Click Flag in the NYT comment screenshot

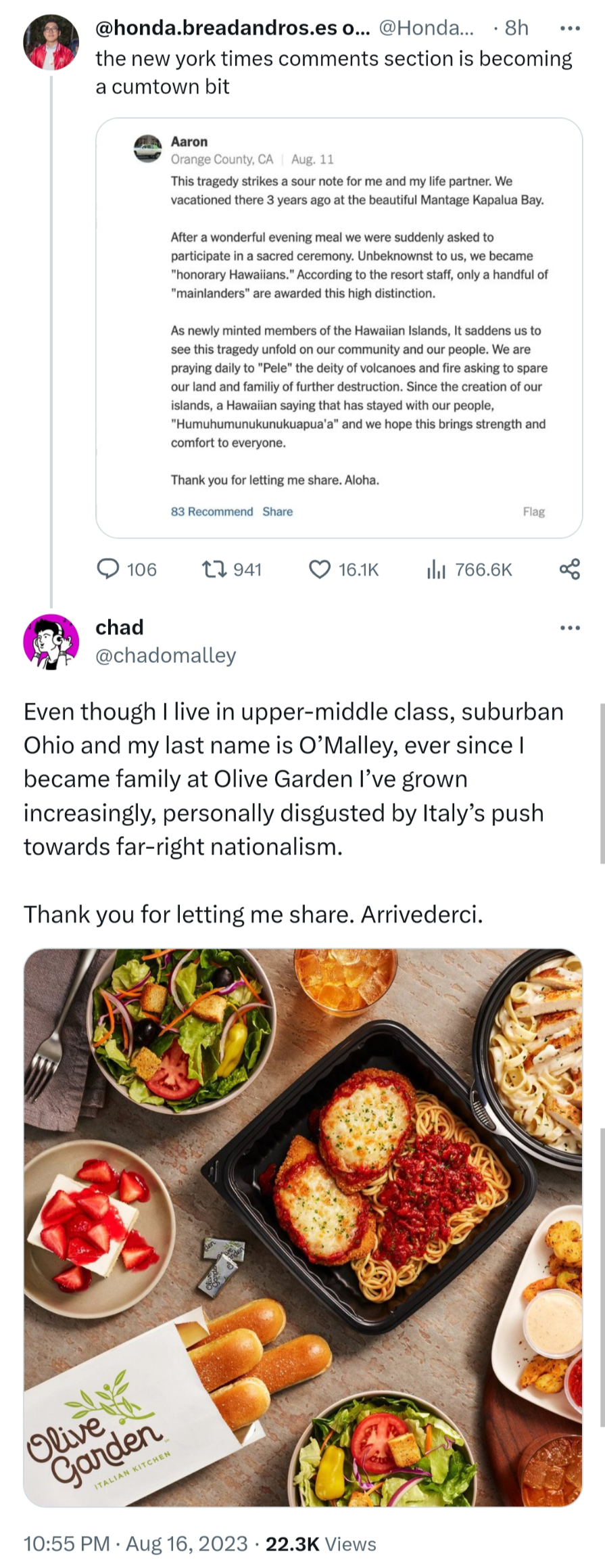533,511
